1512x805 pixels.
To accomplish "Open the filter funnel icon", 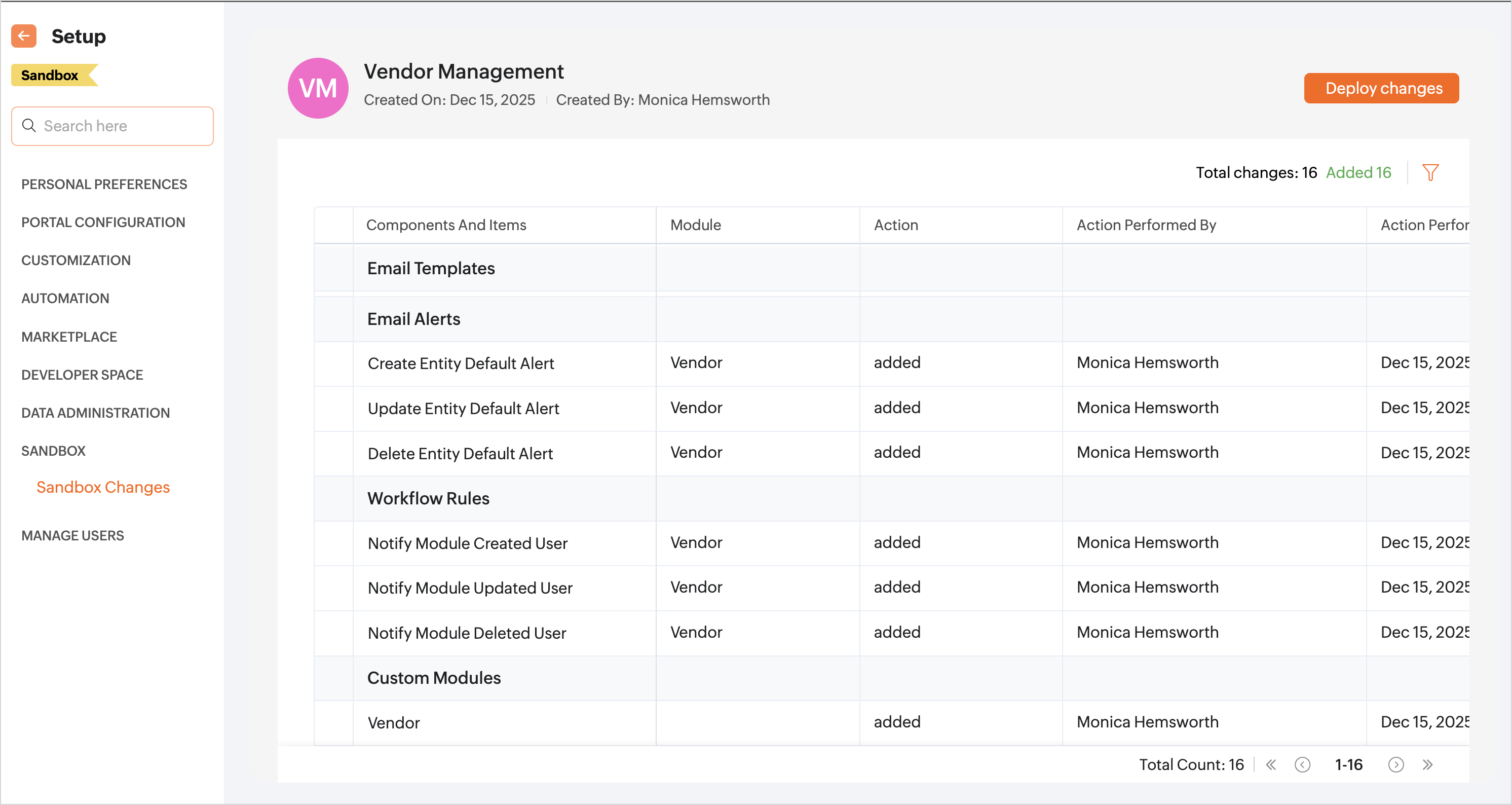I will click(1430, 173).
